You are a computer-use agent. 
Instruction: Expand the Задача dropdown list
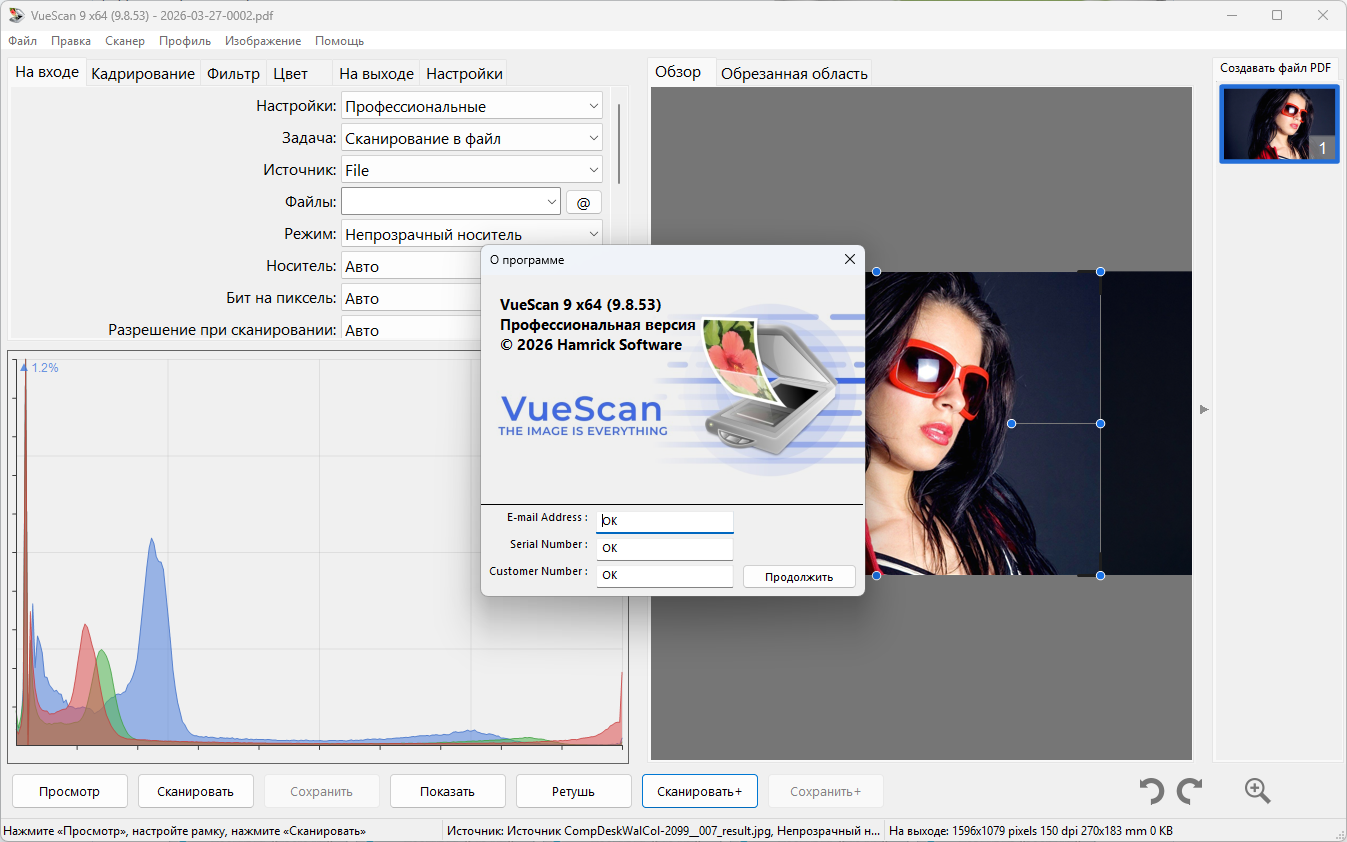pyautogui.click(x=471, y=138)
